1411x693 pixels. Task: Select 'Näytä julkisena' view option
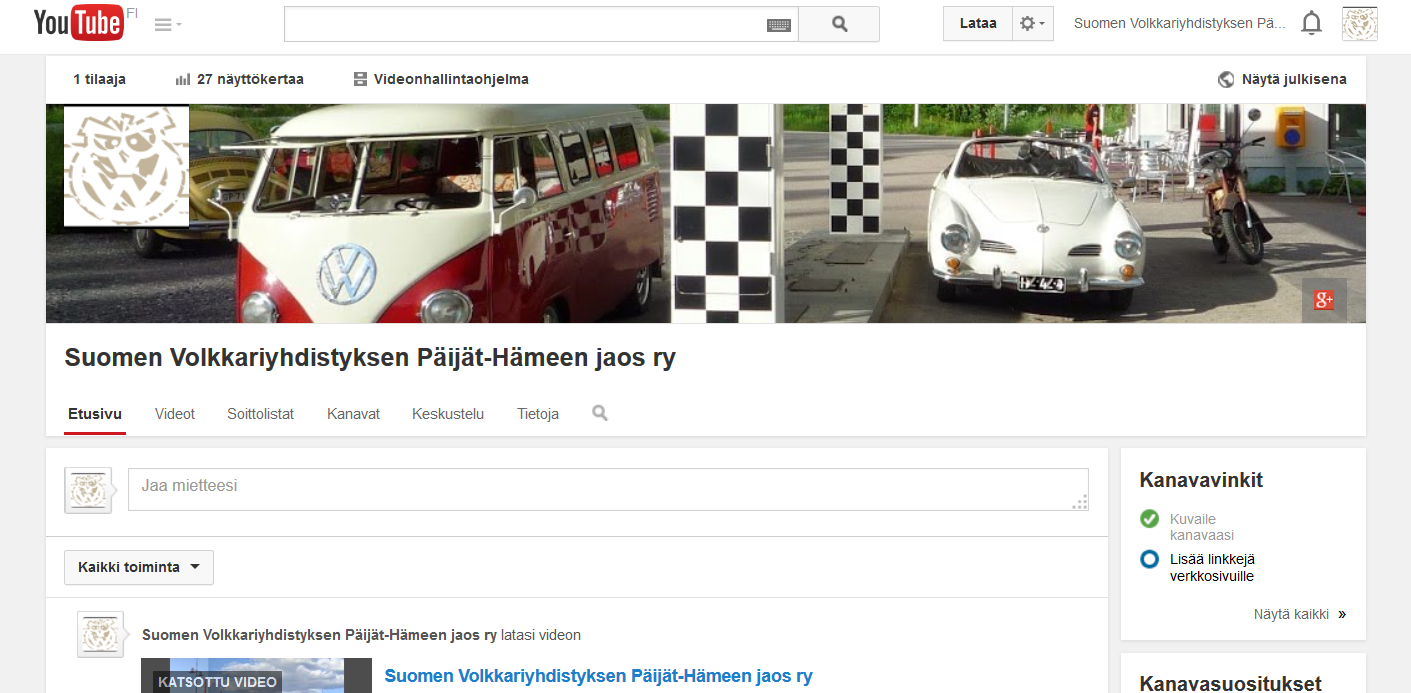point(1282,79)
